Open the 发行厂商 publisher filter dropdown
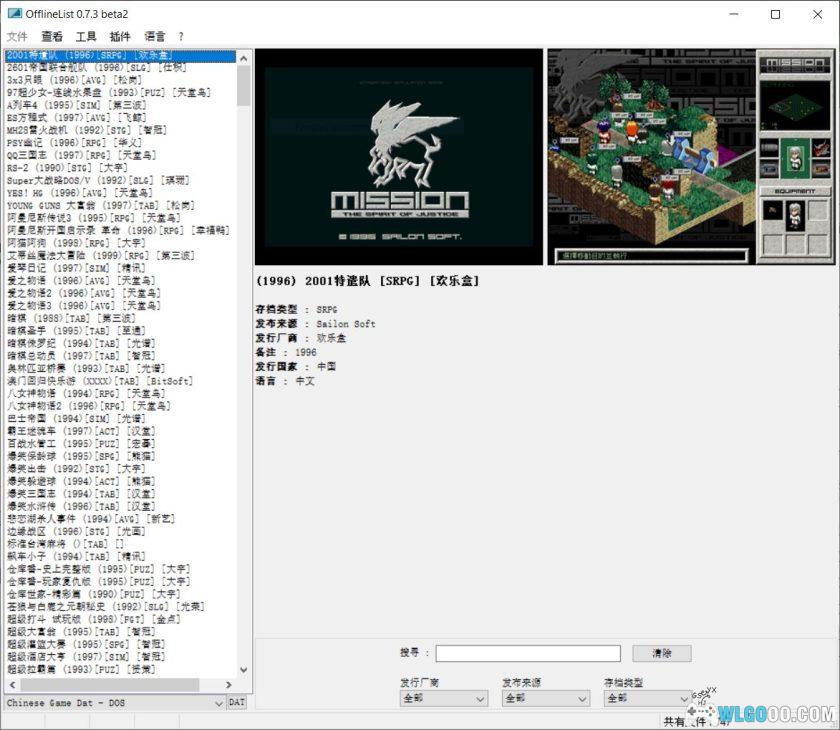Viewport: 840px width, 730px height. coord(443,698)
